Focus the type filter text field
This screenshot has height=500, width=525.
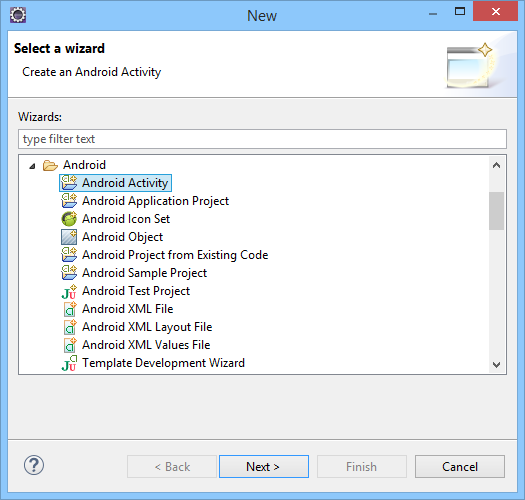(262, 139)
